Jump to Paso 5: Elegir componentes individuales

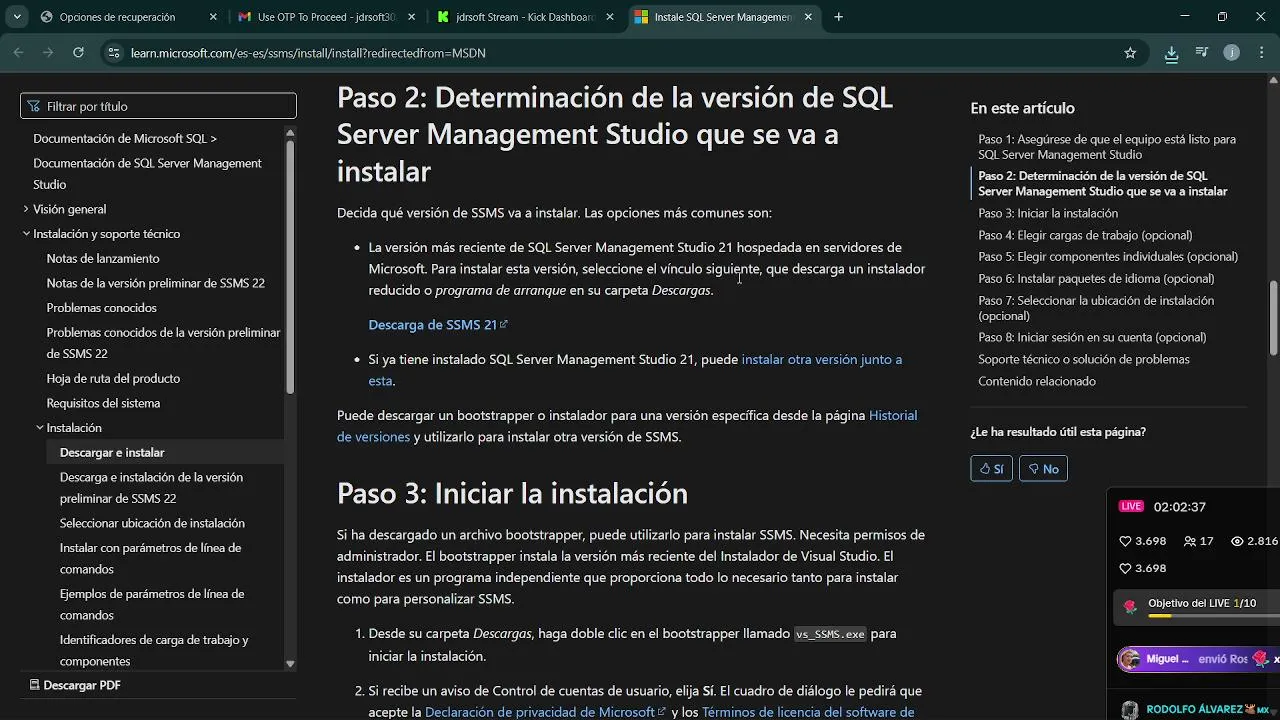click(x=1108, y=257)
